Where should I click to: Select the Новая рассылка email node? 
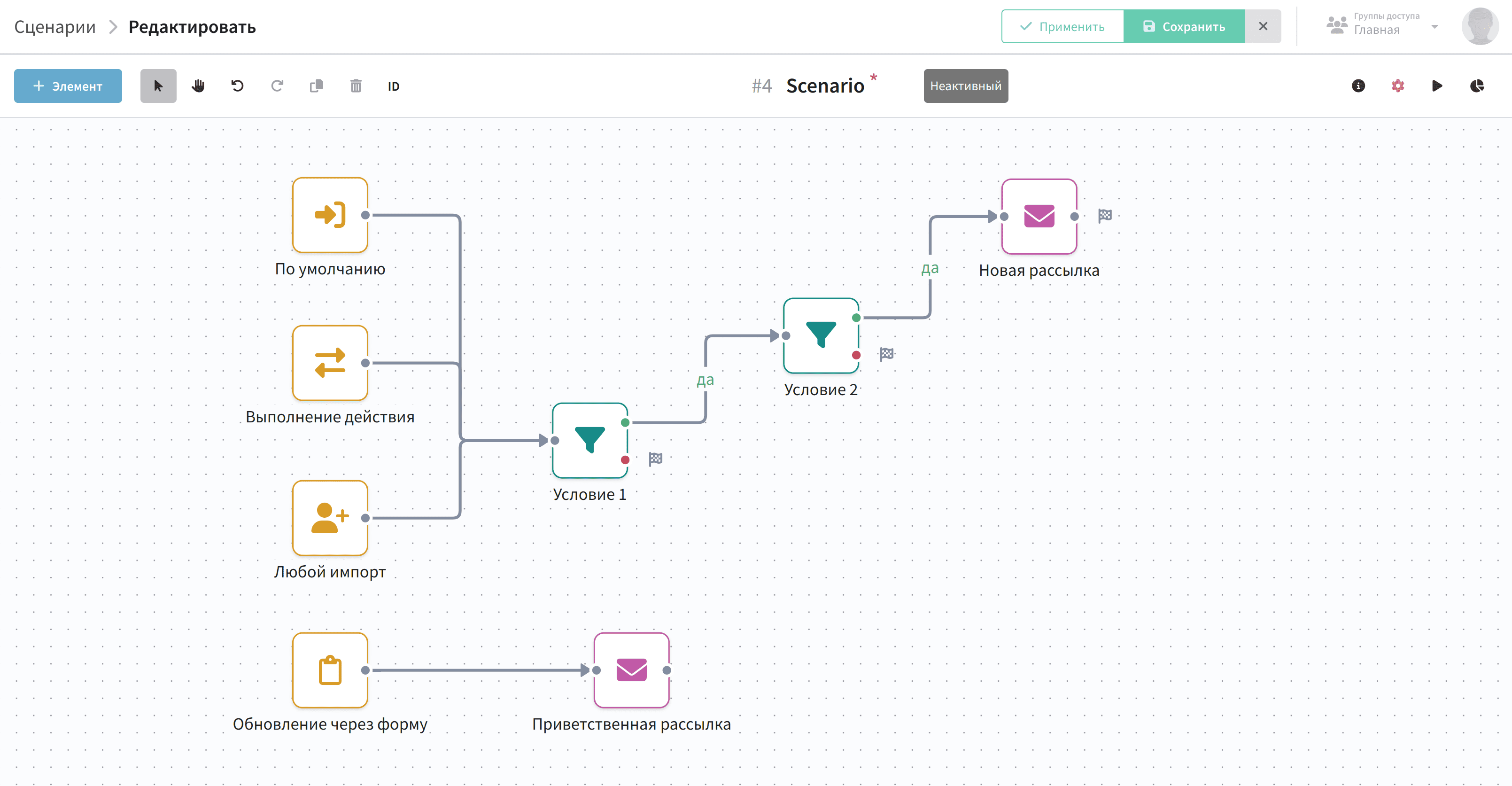(x=1039, y=217)
